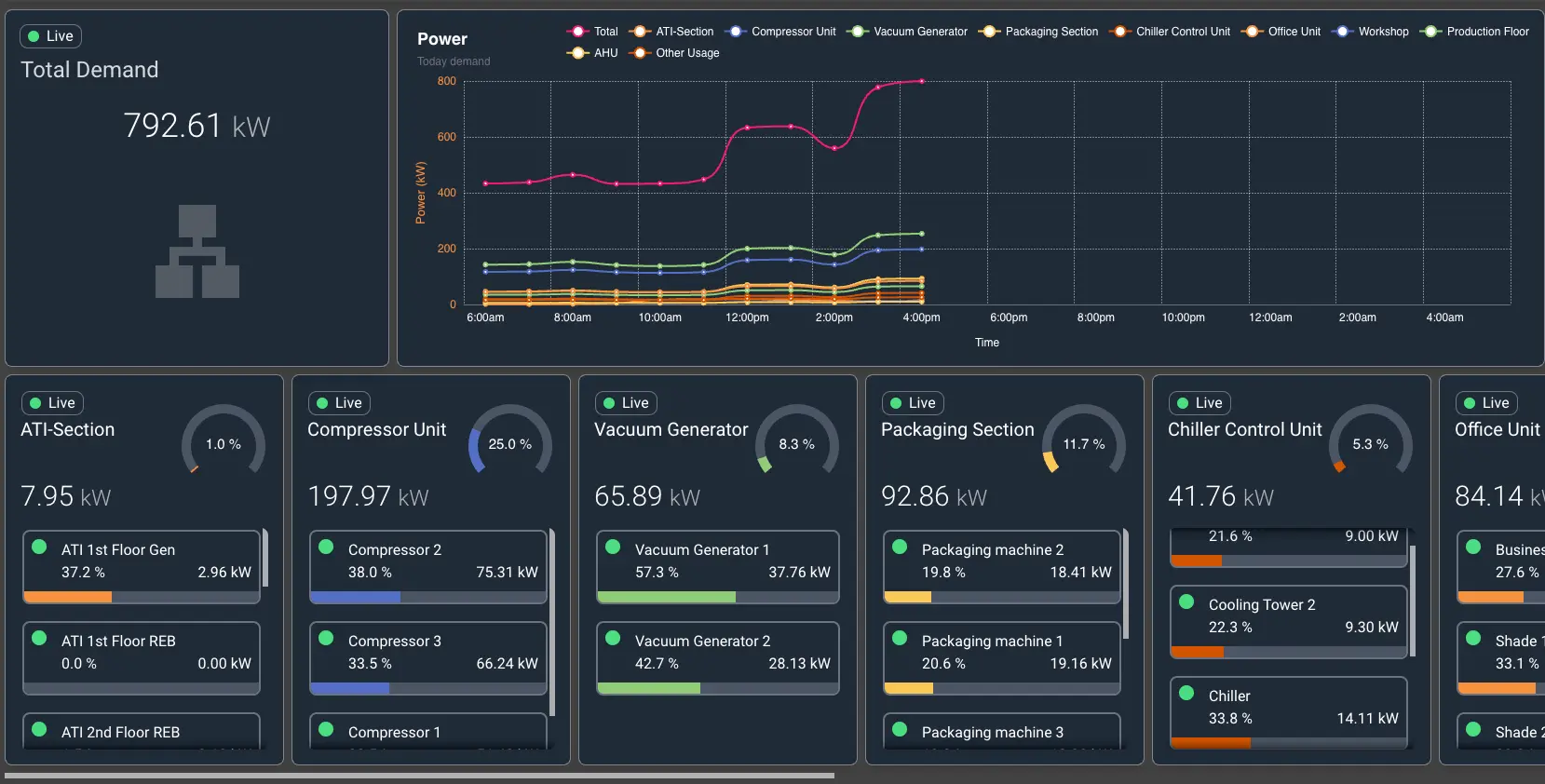1545x784 pixels.
Task: Click the Compressor 3 device row
Action: tap(428, 658)
